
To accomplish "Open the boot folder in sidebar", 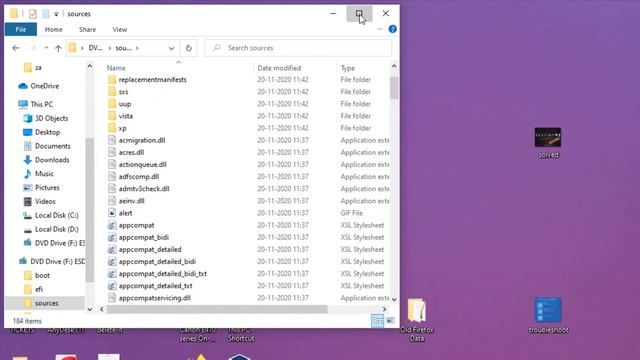I will pos(42,276).
